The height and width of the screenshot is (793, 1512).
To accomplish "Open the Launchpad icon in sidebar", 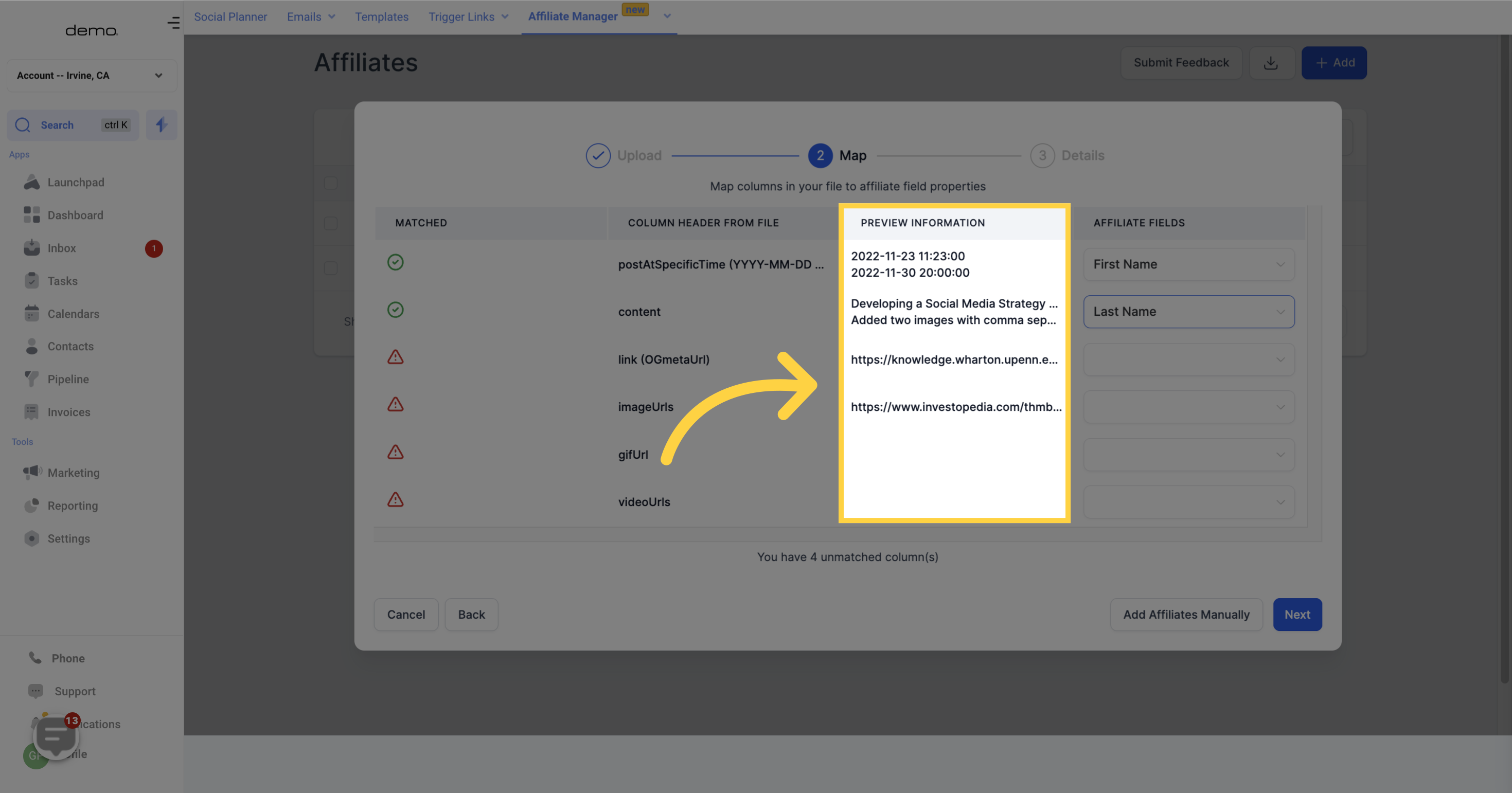I will 32,183.
